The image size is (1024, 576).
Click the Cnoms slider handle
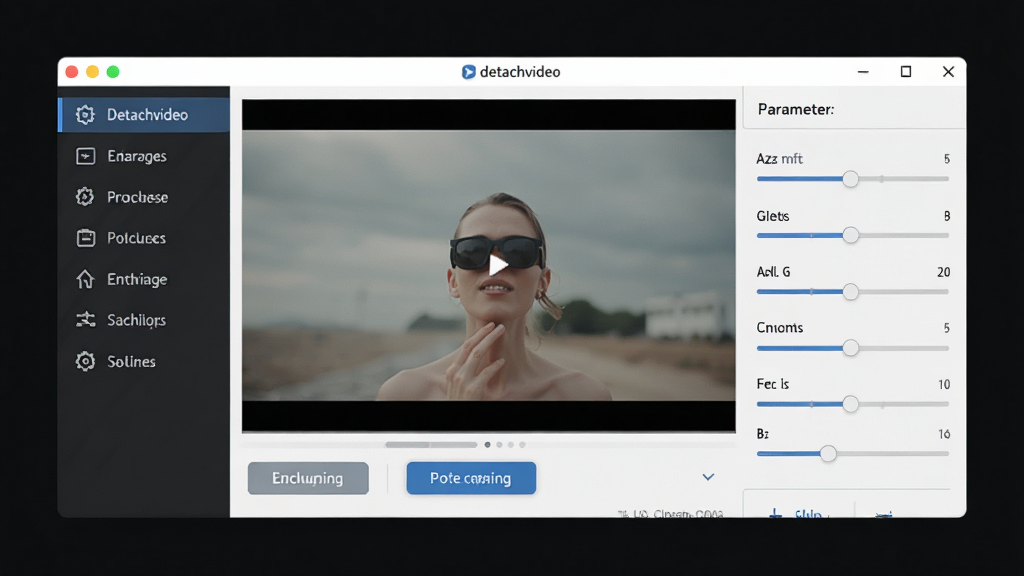[x=850, y=348]
